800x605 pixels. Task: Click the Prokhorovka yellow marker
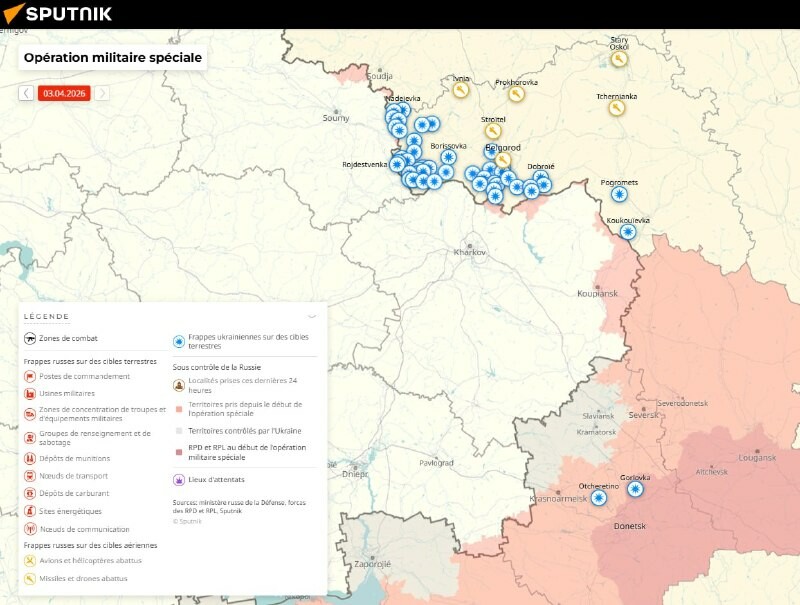pos(516,94)
